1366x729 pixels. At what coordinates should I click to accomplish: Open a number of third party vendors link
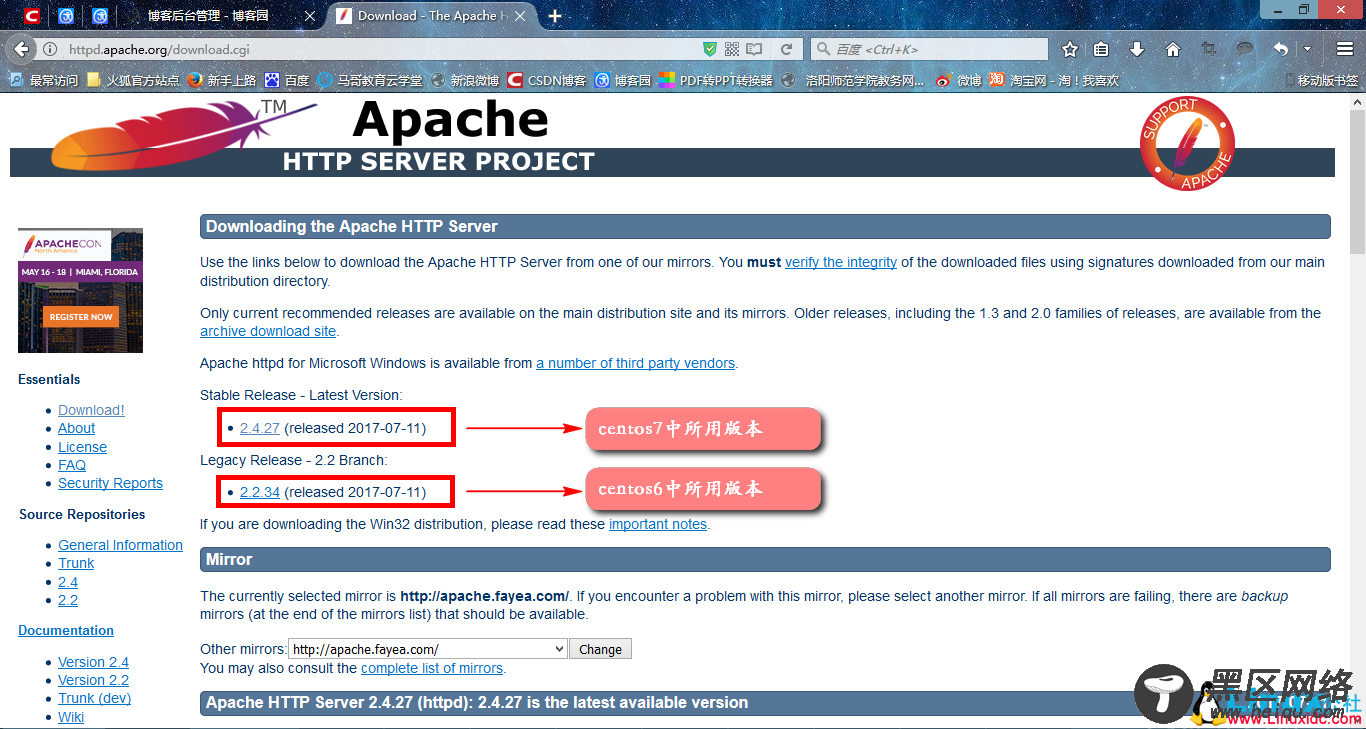click(636, 363)
